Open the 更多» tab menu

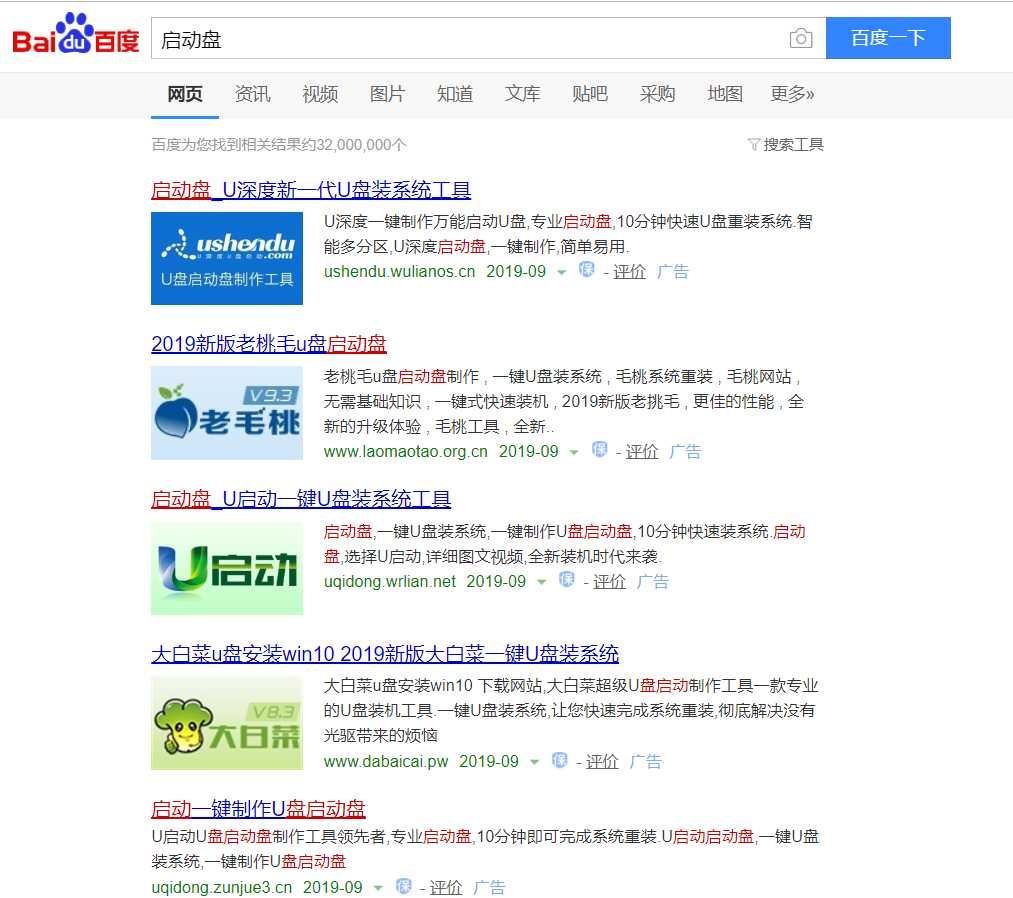click(792, 94)
